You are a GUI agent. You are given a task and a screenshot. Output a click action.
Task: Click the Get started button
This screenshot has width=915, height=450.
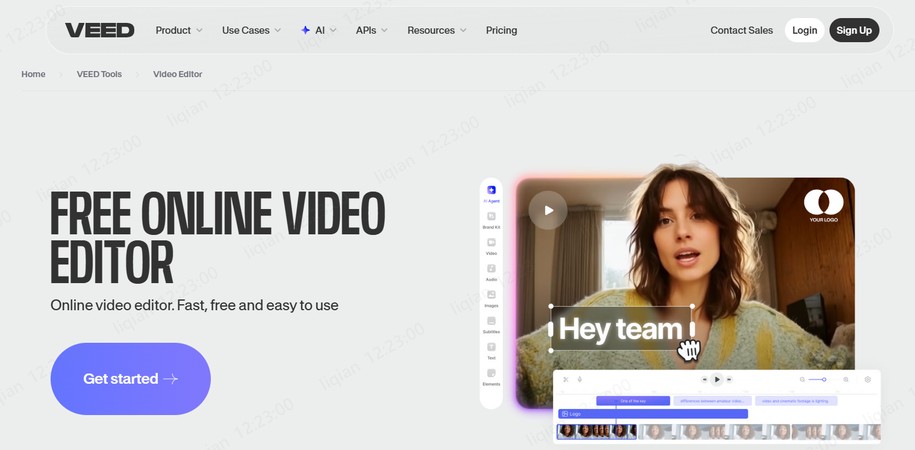(131, 379)
